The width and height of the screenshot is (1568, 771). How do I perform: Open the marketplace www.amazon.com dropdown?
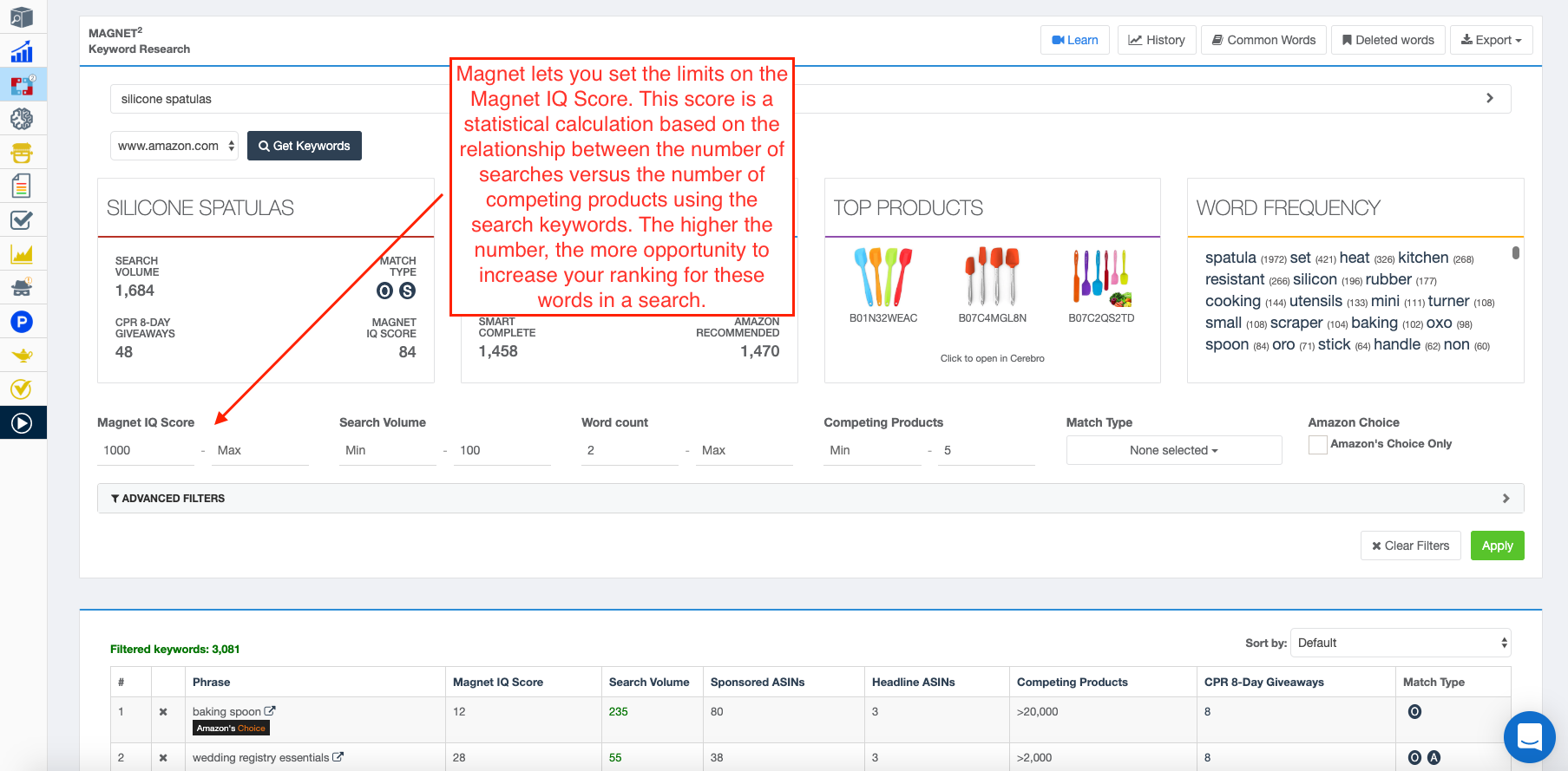pyautogui.click(x=174, y=146)
